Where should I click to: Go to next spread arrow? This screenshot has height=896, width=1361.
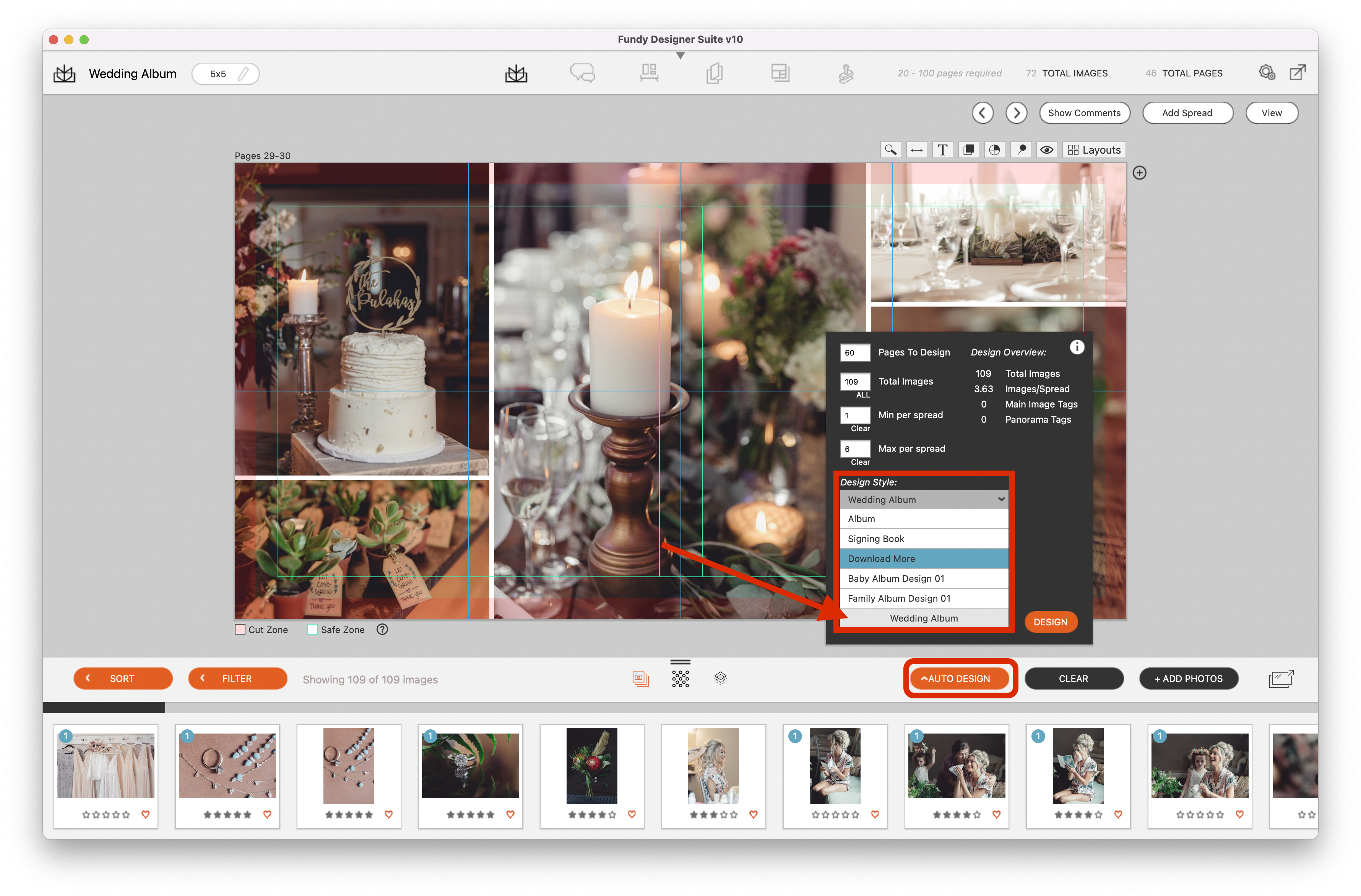coord(1016,113)
